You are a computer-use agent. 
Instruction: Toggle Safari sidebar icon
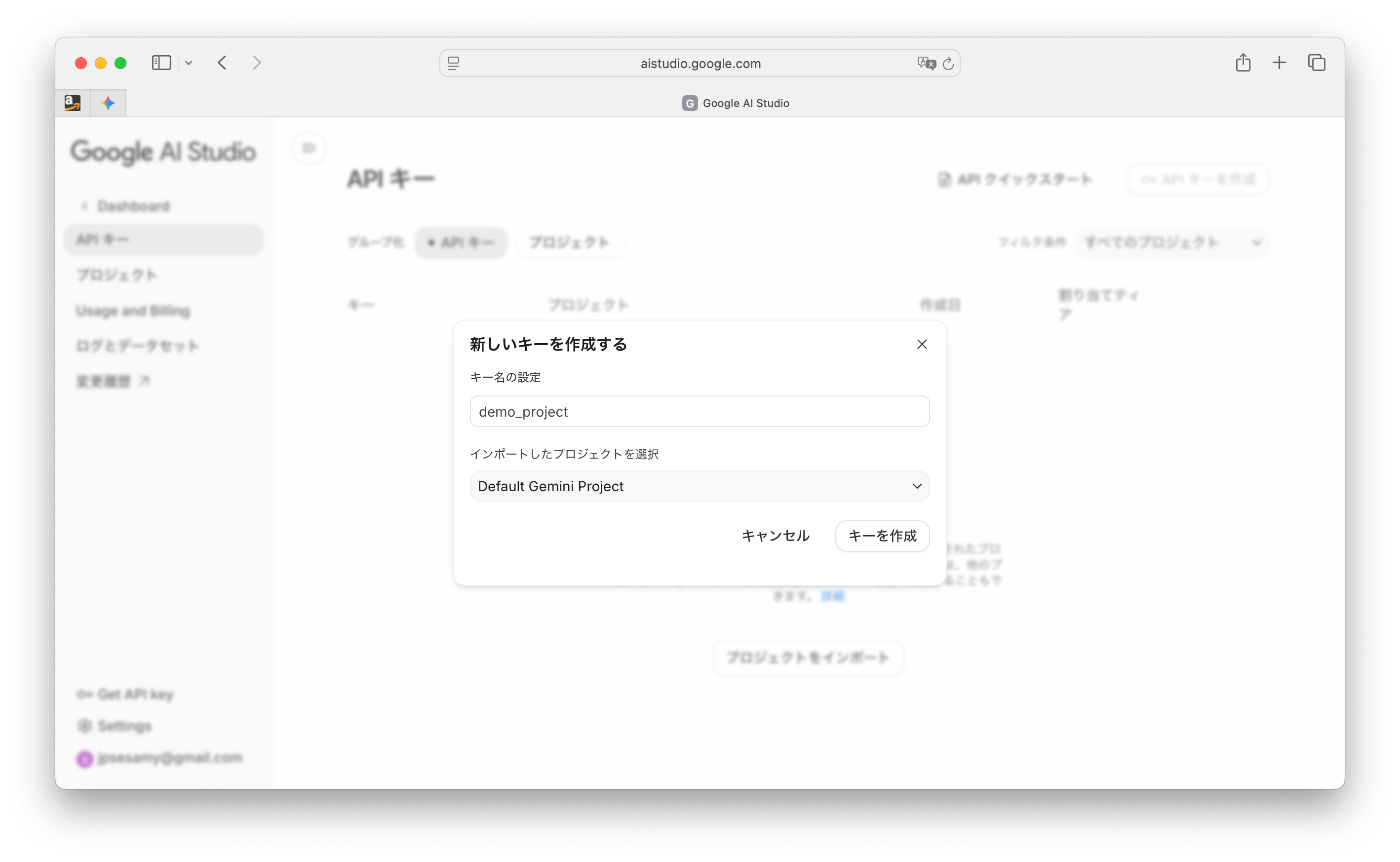[161, 63]
